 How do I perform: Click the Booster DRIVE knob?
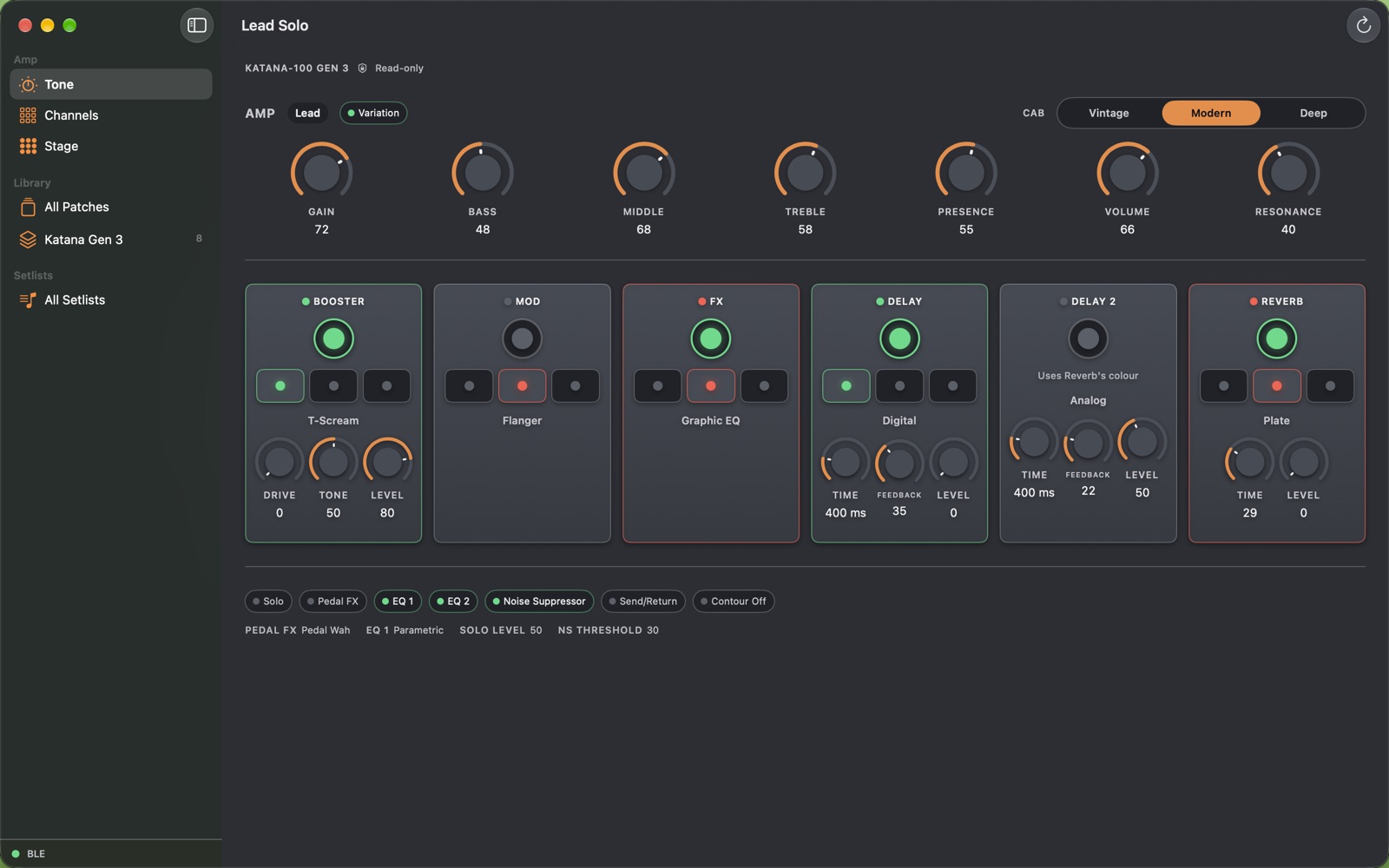tap(280, 463)
